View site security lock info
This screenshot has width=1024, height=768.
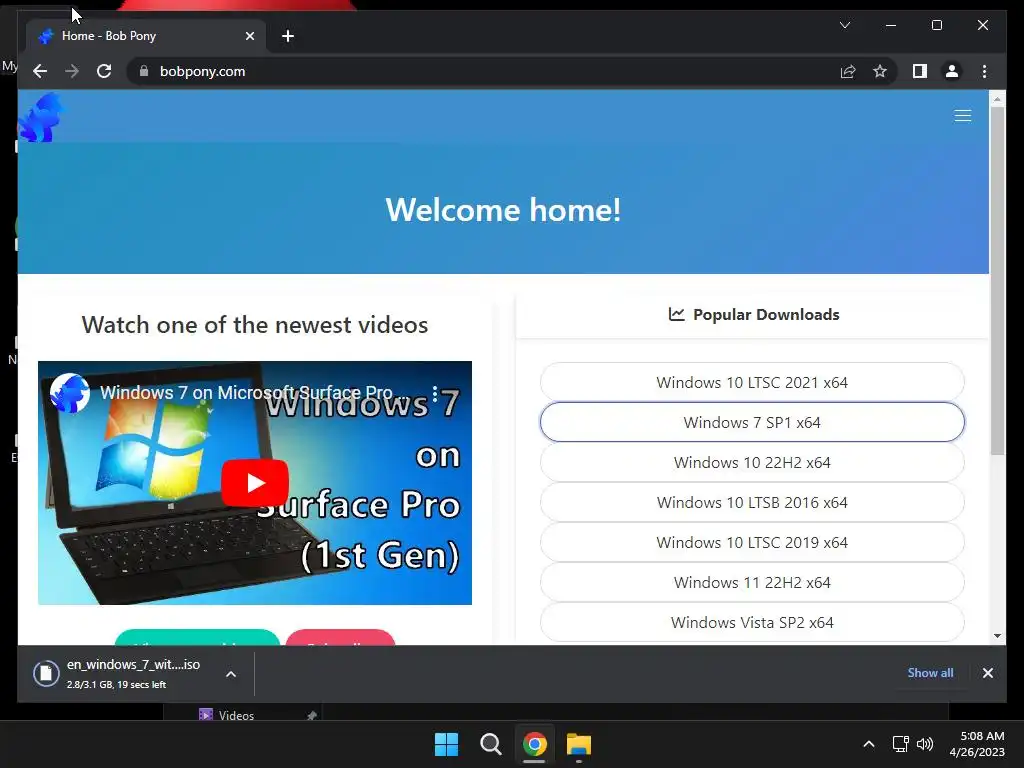click(144, 71)
